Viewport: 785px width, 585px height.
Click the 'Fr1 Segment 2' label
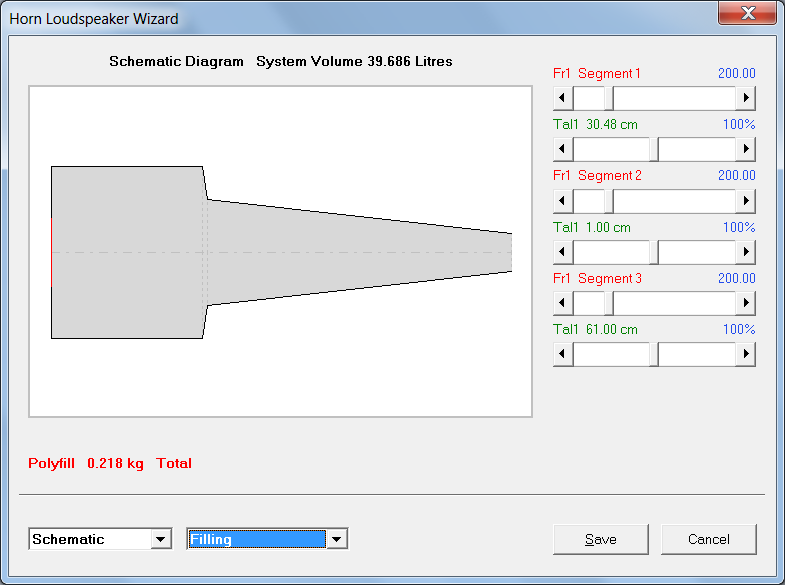tap(597, 176)
